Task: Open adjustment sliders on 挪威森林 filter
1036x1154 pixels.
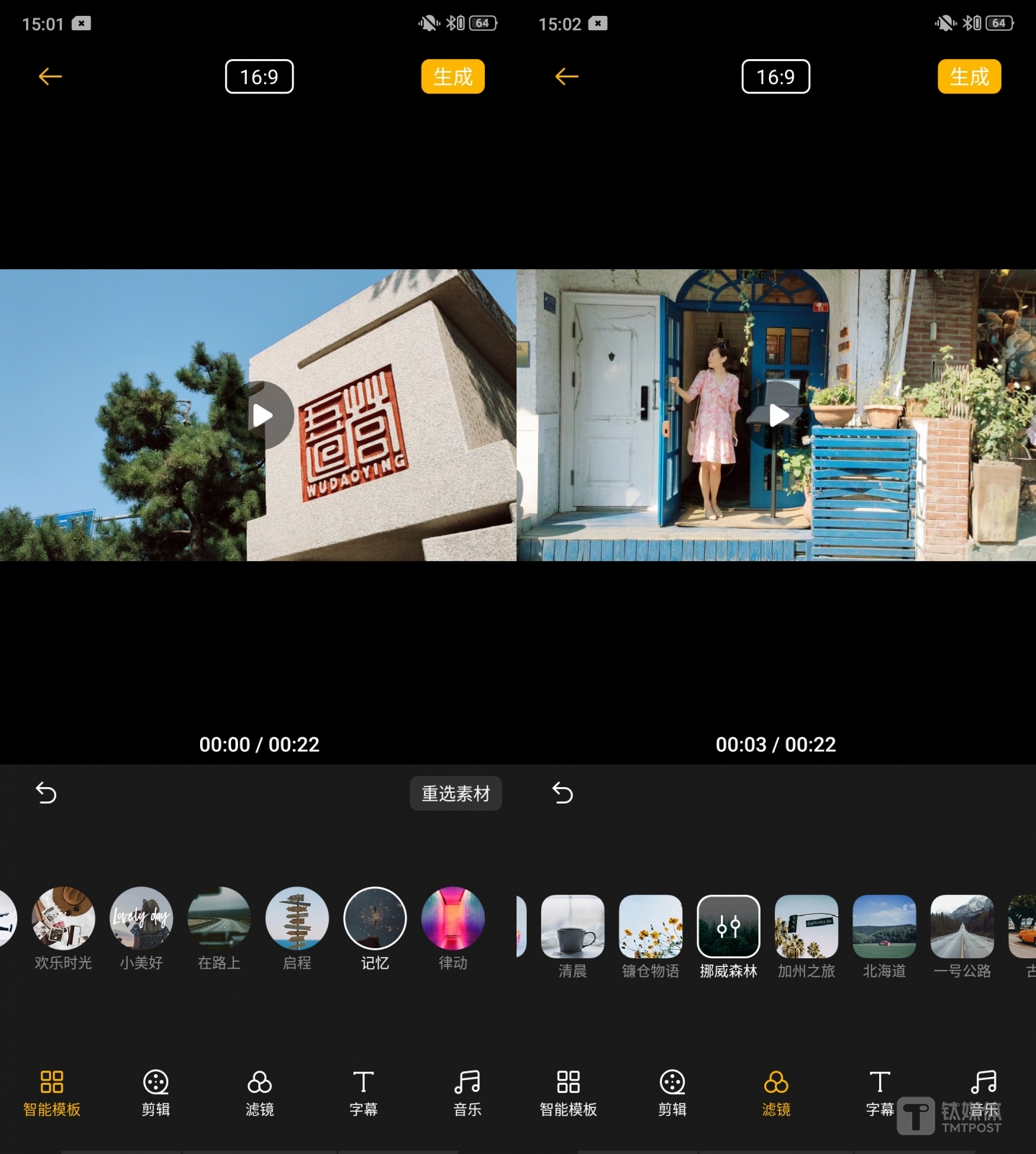Action: click(728, 927)
